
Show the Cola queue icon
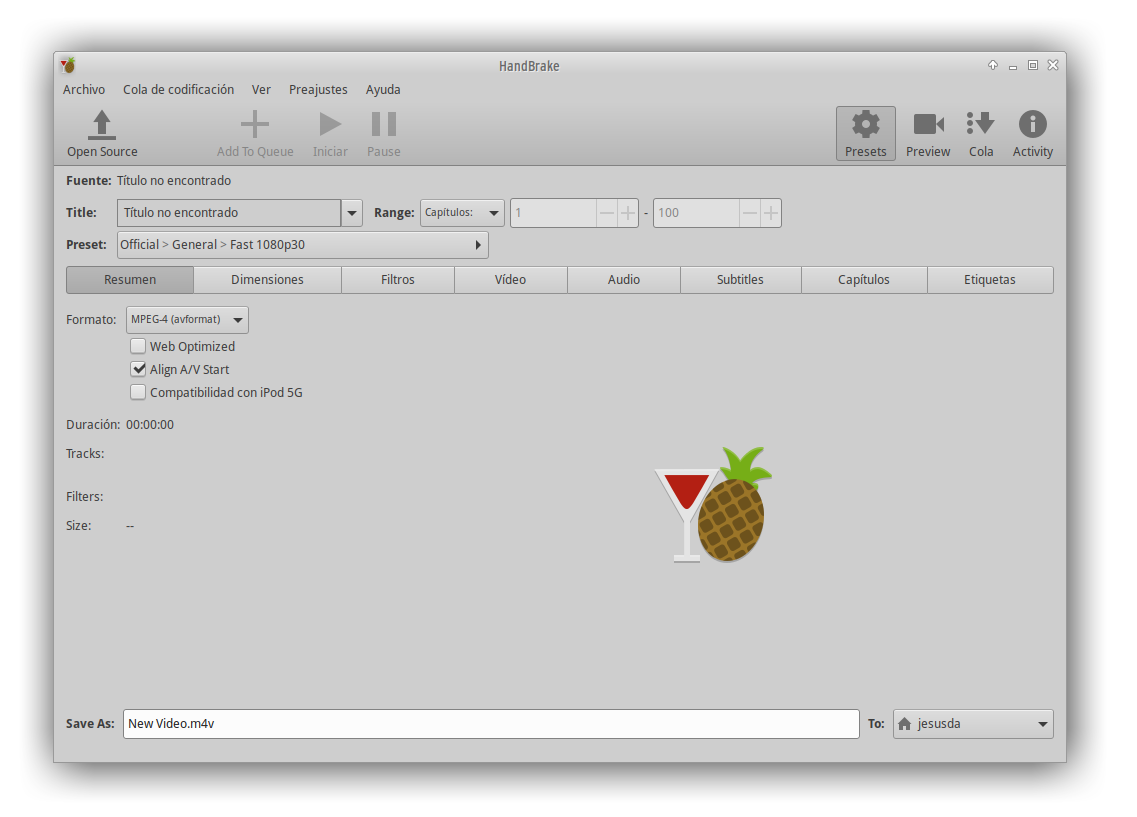[x=980, y=124]
